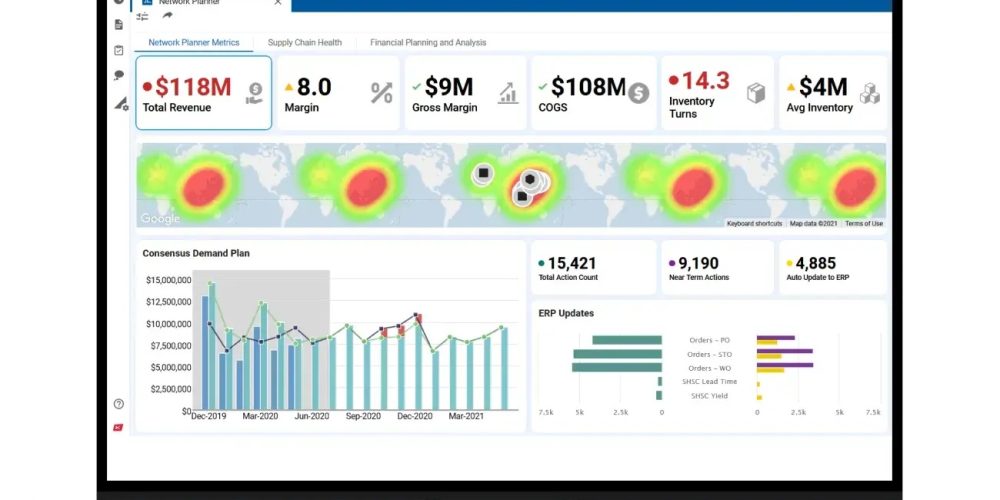This screenshot has width=1000, height=500.
Task: Open Financial Planning and Analysis tab
Action: tap(428, 43)
